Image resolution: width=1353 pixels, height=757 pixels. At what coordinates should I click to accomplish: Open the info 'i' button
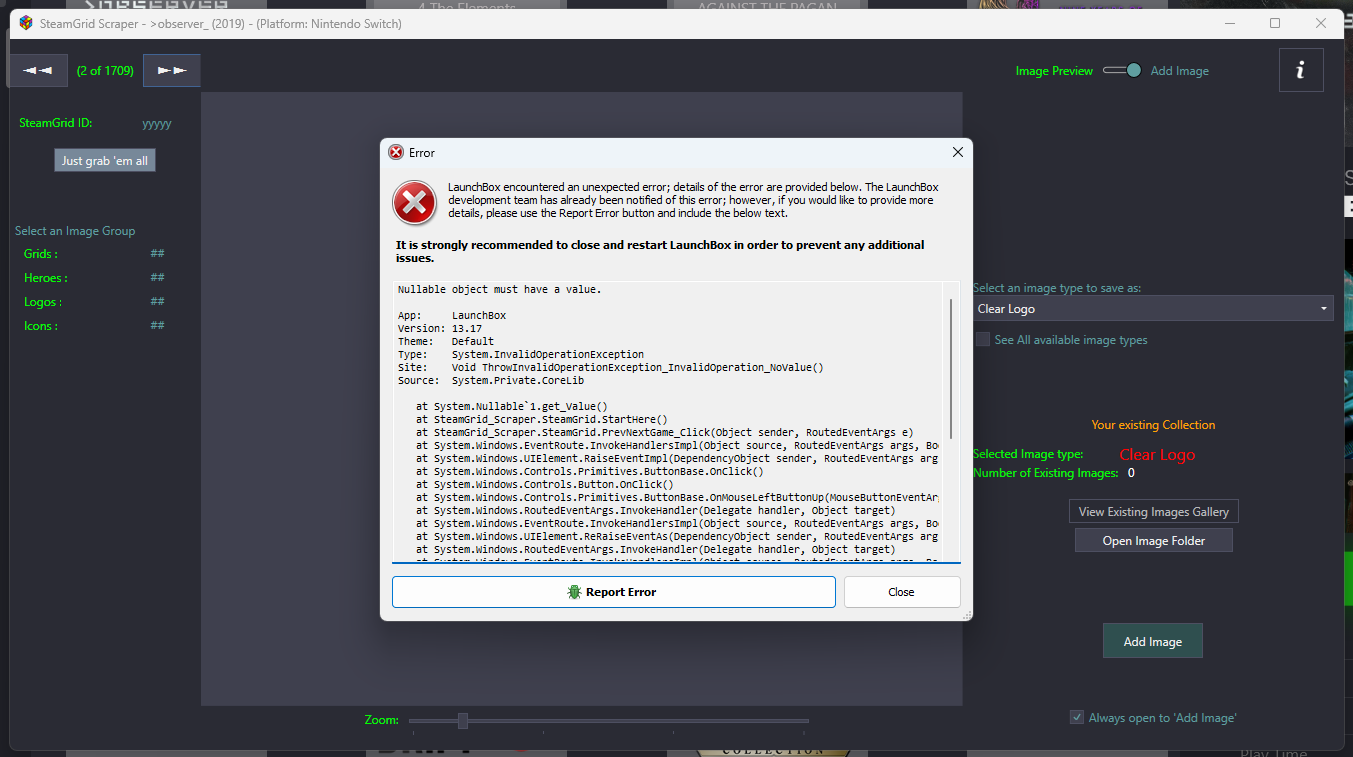coord(1300,70)
